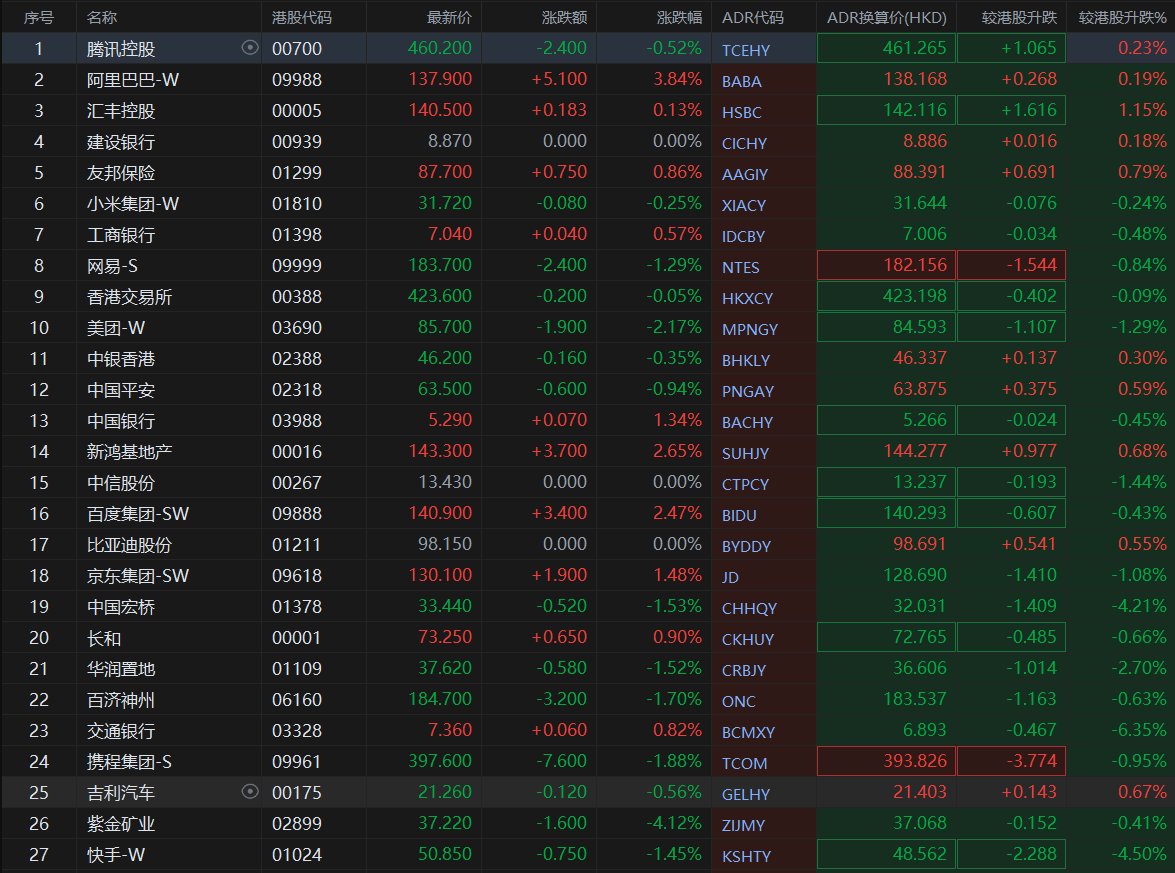This screenshot has height=873, width=1175.
Task: Open the NTES ADR code
Action: pos(740,268)
